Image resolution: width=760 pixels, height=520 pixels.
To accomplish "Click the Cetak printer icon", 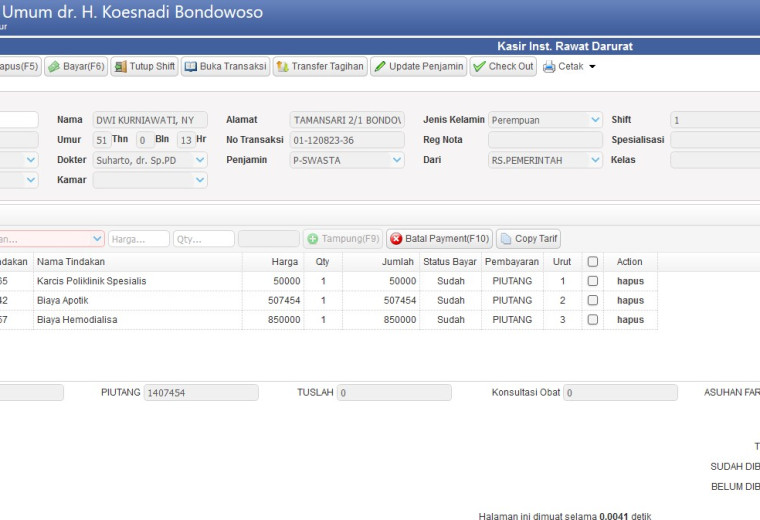I will pos(549,66).
